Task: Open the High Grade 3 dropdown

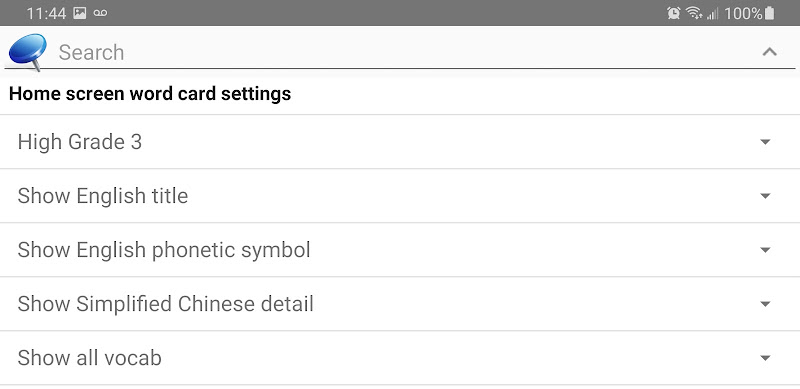Action: tap(400, 142)
